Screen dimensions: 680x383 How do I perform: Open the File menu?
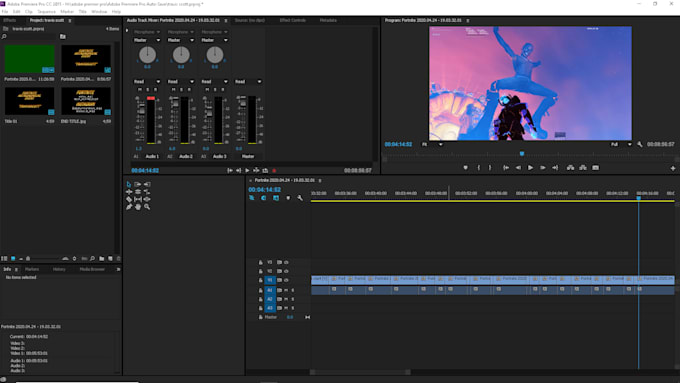tap(5, 12)
